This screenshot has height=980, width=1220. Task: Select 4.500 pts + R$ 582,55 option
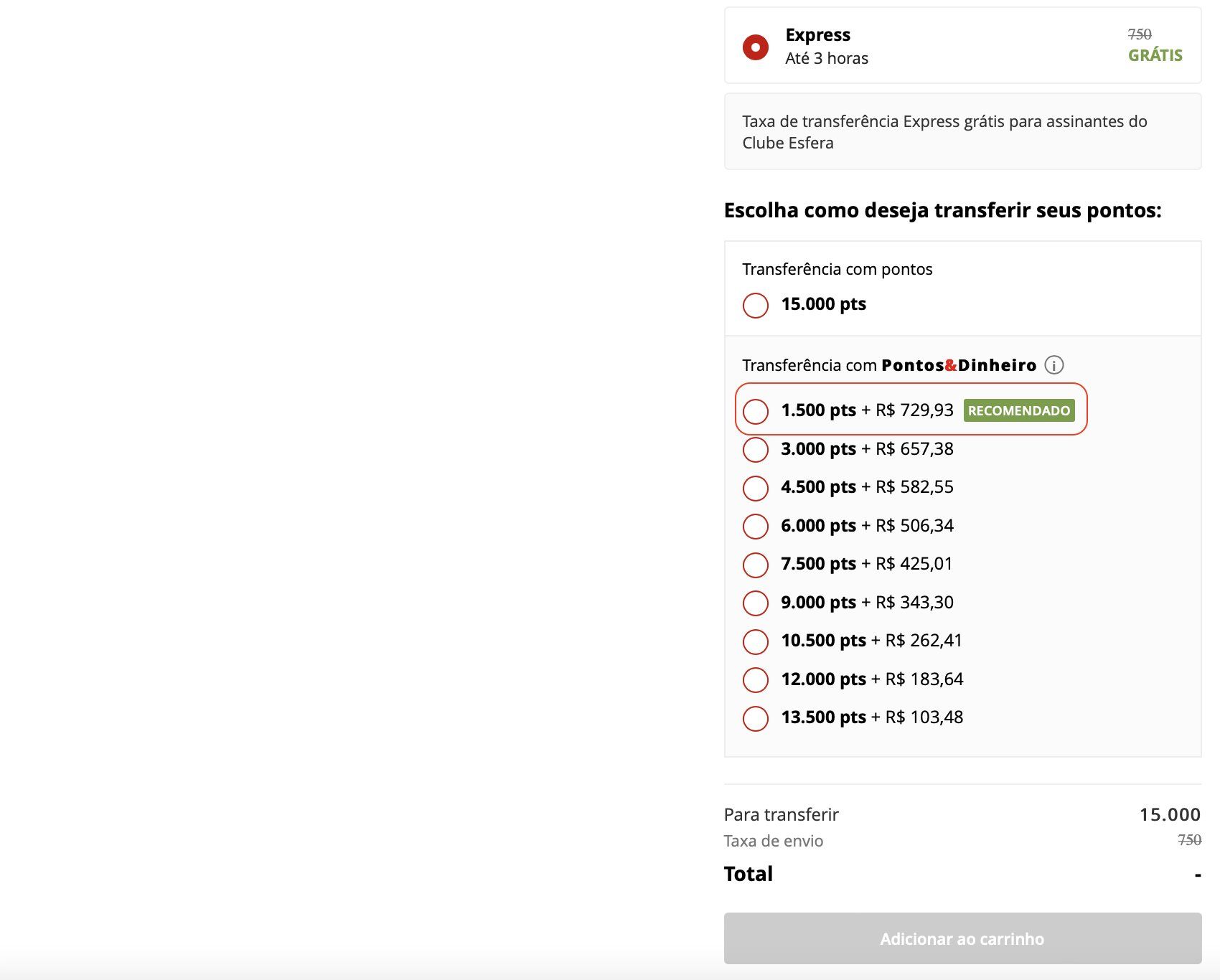(756, 488)
